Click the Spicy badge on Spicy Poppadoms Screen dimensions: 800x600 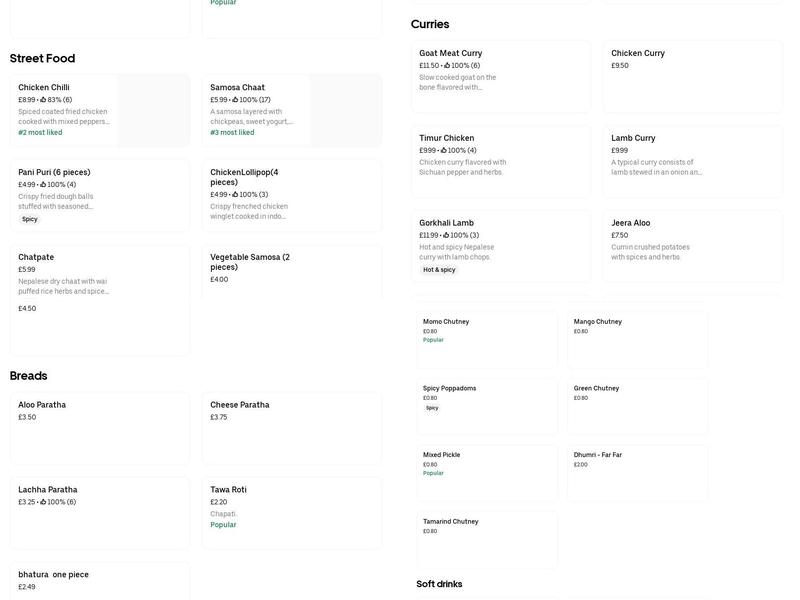point(430,407)
